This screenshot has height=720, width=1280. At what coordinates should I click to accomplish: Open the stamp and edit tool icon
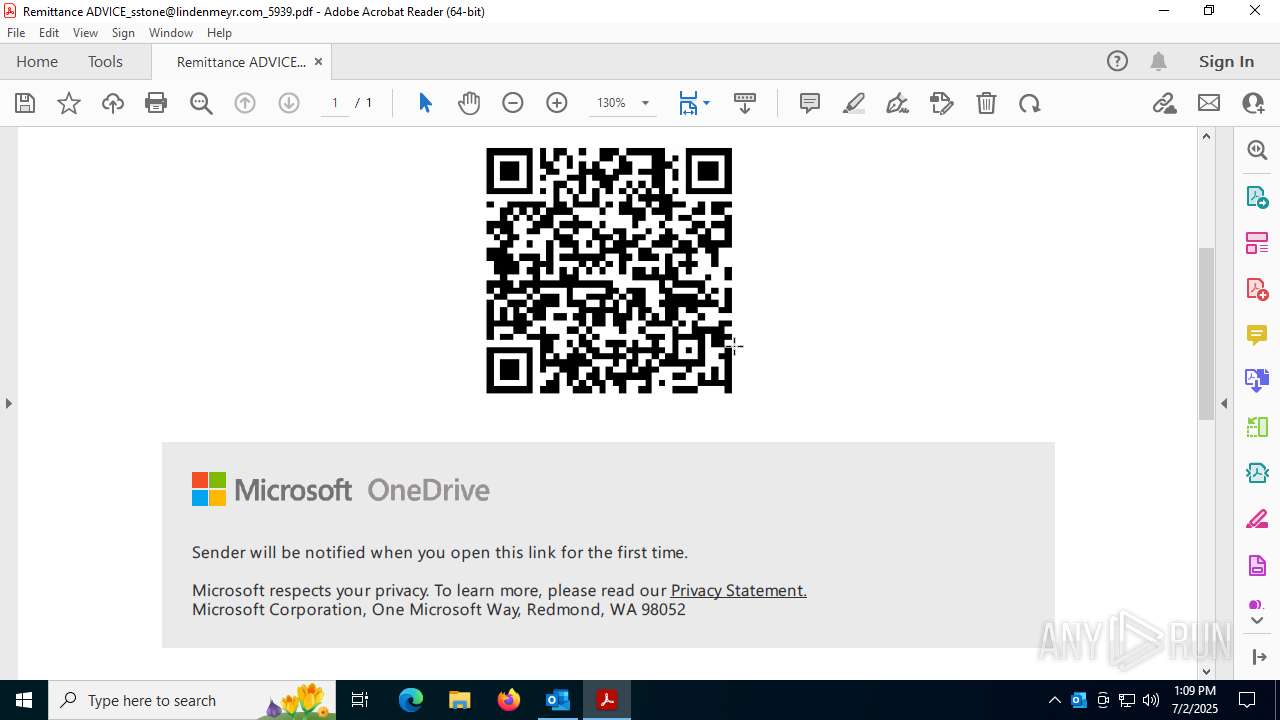tap(942, 103)
